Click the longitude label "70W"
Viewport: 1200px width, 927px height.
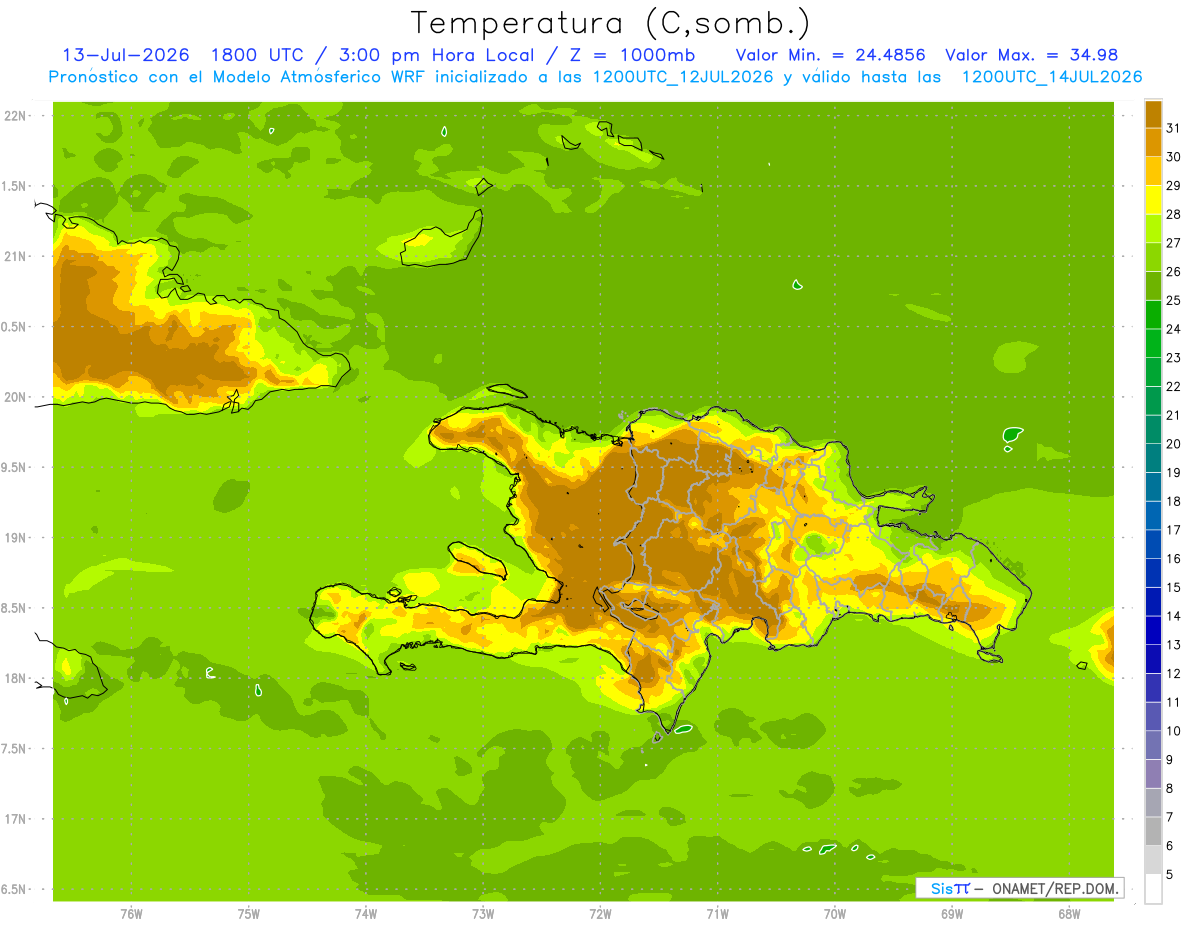click(x=835, y=915)
